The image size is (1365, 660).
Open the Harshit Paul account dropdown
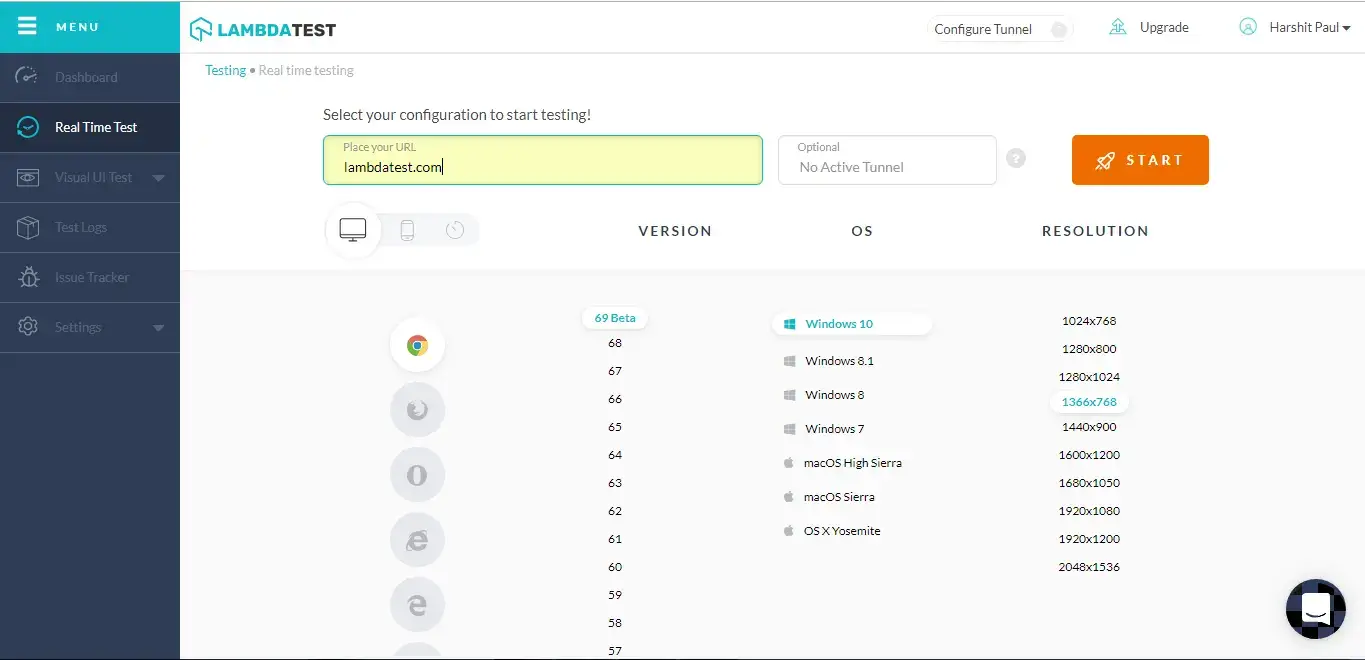click(x=1309, y=27)
